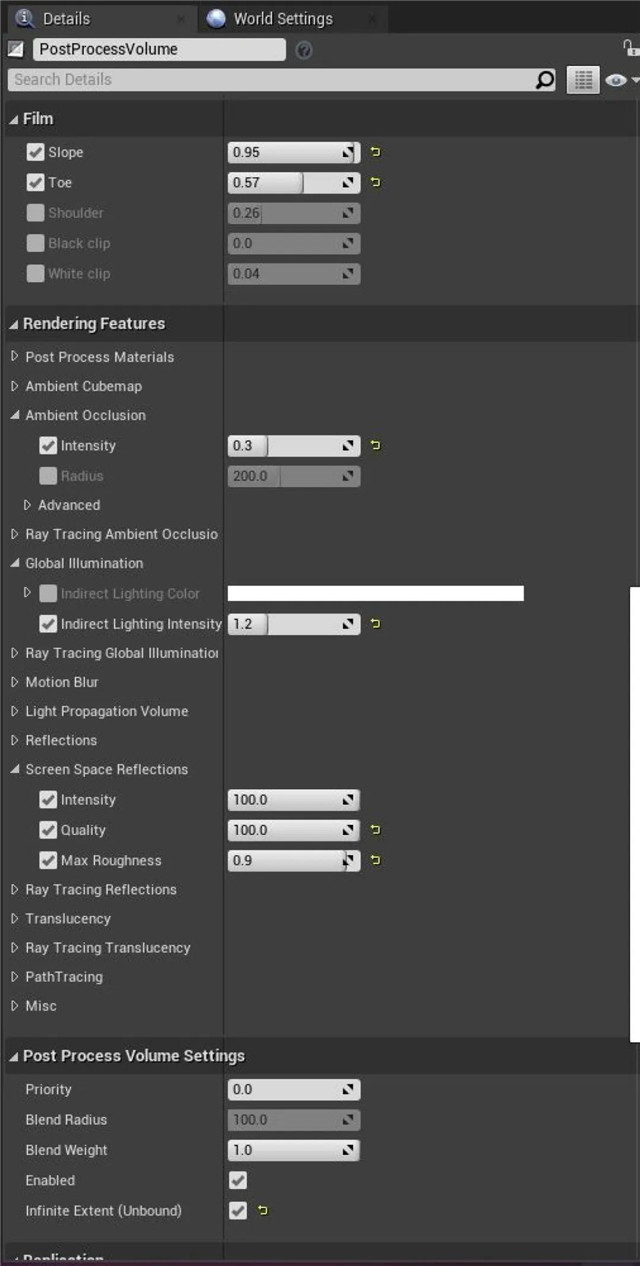The image size is (640, 1266).
Task: Reset Max Roughness to default arrow
Action: [376, 860]
